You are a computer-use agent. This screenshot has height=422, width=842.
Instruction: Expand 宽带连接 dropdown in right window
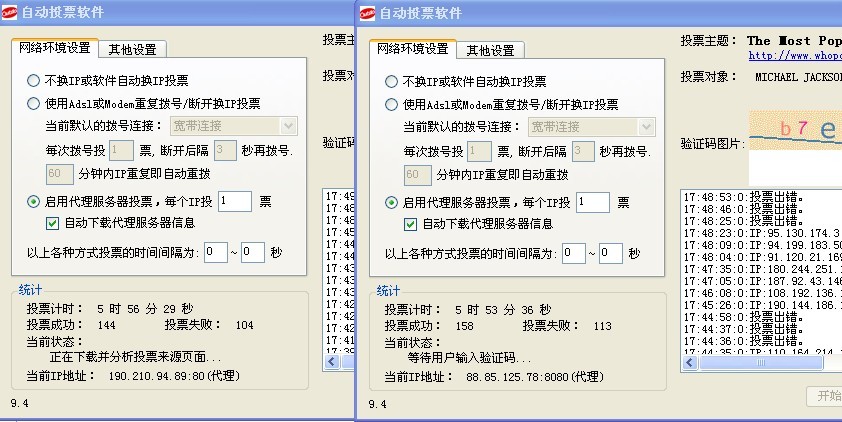[646, 127]
